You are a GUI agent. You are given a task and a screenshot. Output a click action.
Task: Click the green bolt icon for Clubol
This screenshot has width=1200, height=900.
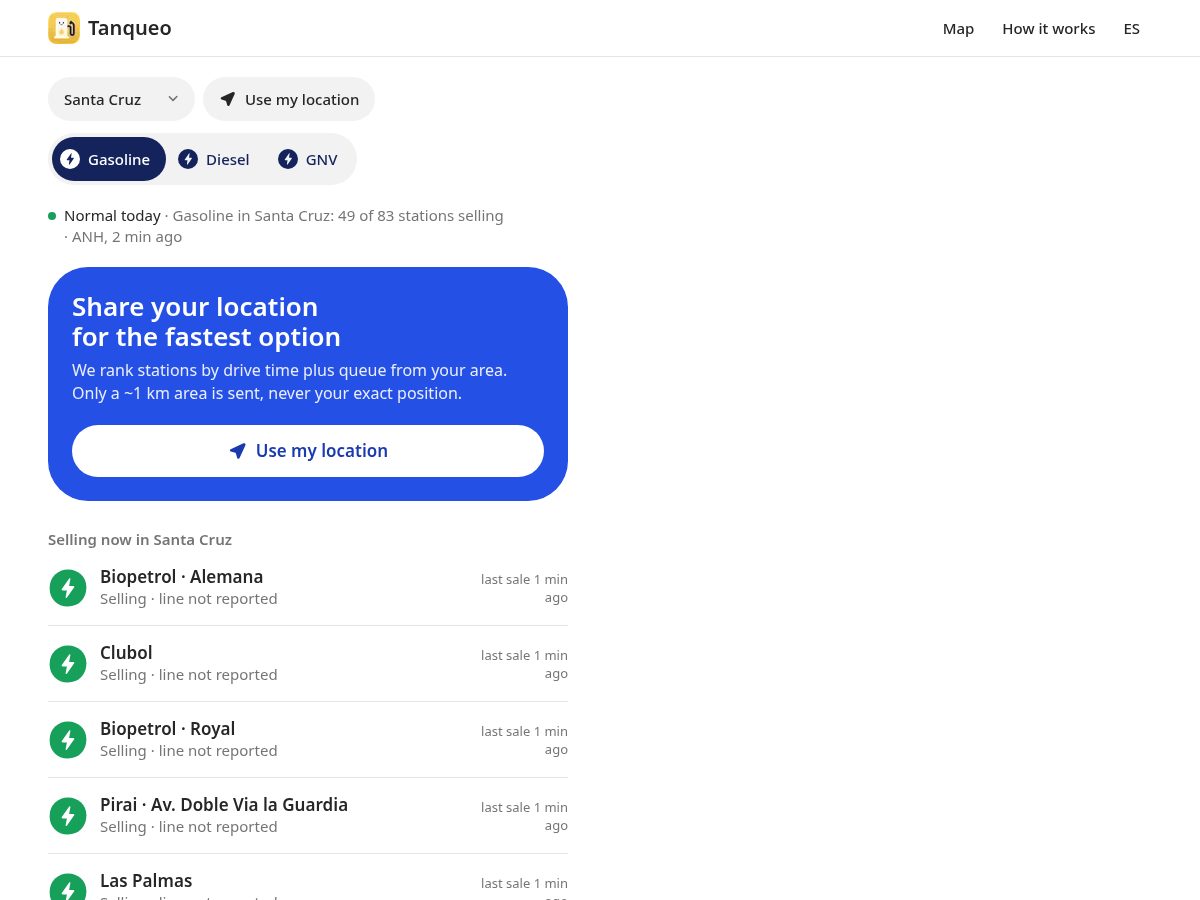pos(68,664)
